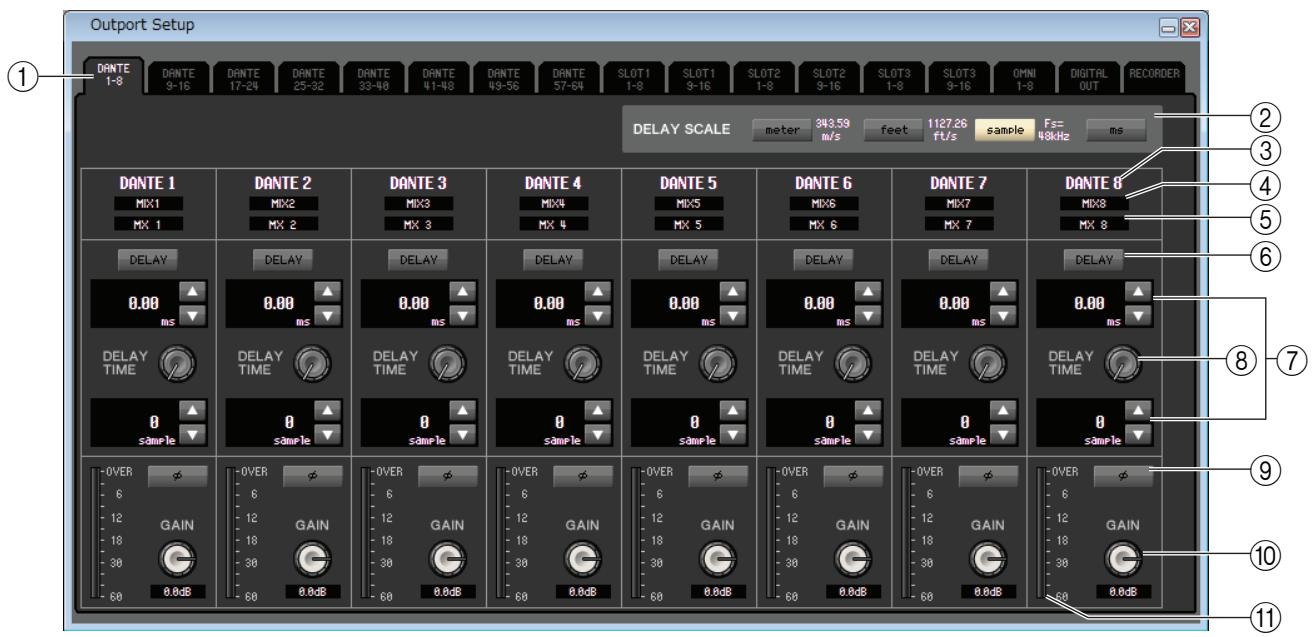Increase DANTE 2 delay sample value
Image resolution: width=1315 pixels, height=637 pixels.
coord(326,409)
